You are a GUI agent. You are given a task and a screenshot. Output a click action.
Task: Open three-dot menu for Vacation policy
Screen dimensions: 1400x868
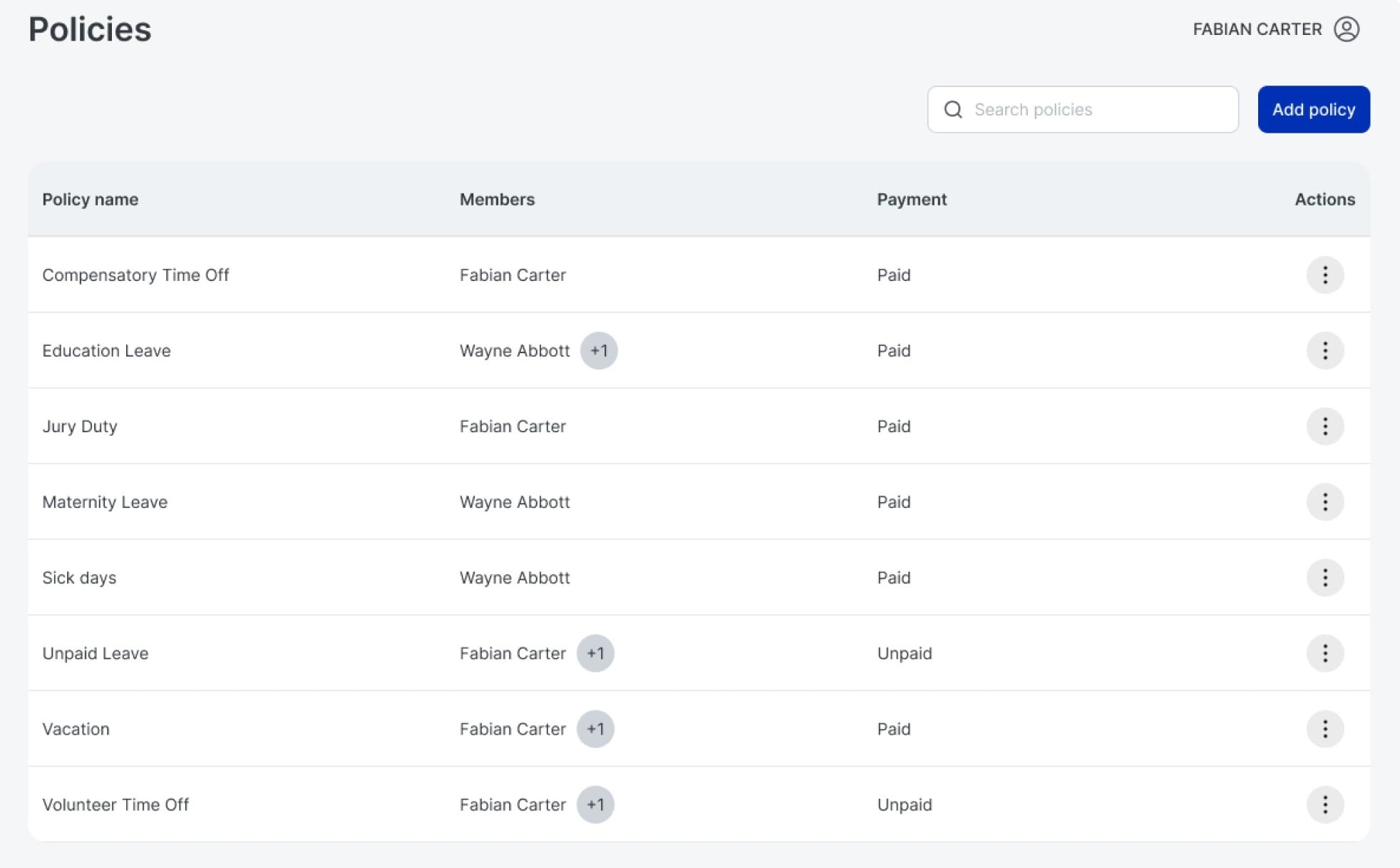pyautogui.click(x=1324, y=728)
